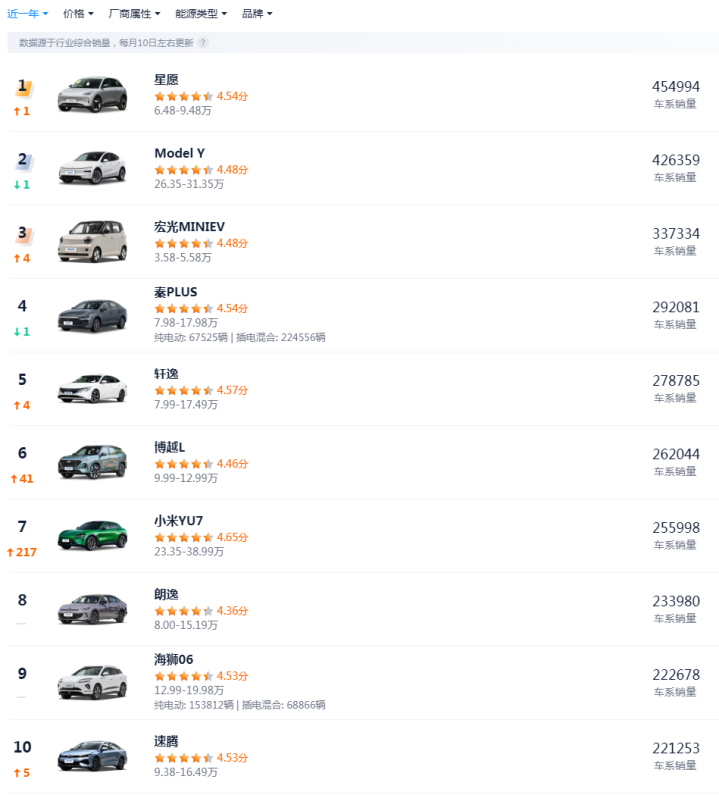
Task: Click the silver rank 2 badge icon
Action: coord(23,161)
